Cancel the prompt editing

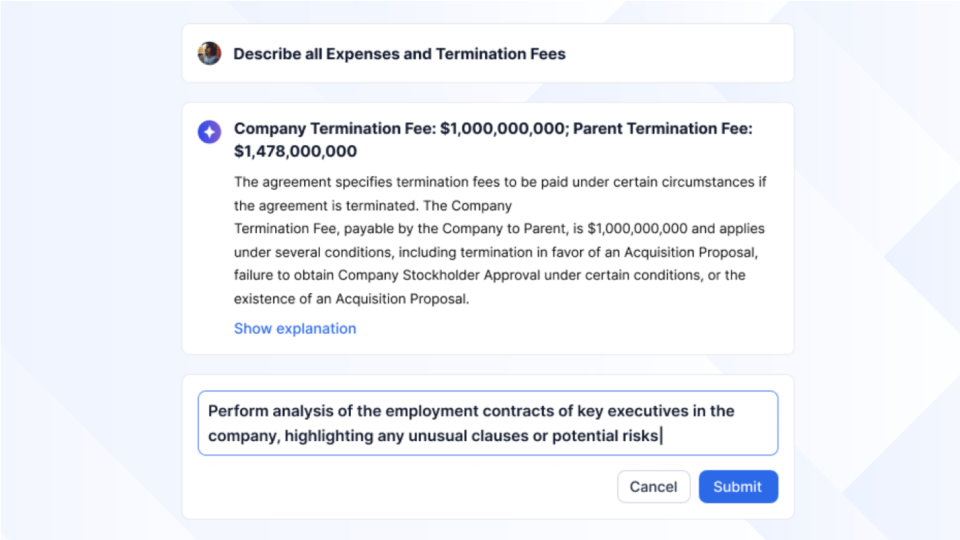point(653,487)
